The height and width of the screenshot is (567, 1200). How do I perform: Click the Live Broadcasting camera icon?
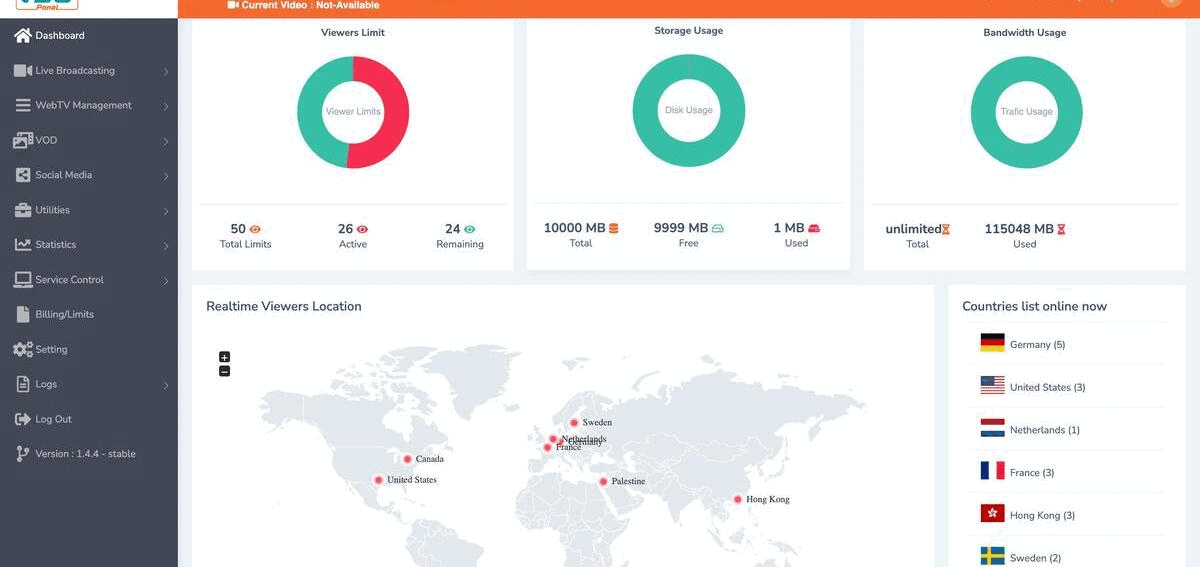22,71
